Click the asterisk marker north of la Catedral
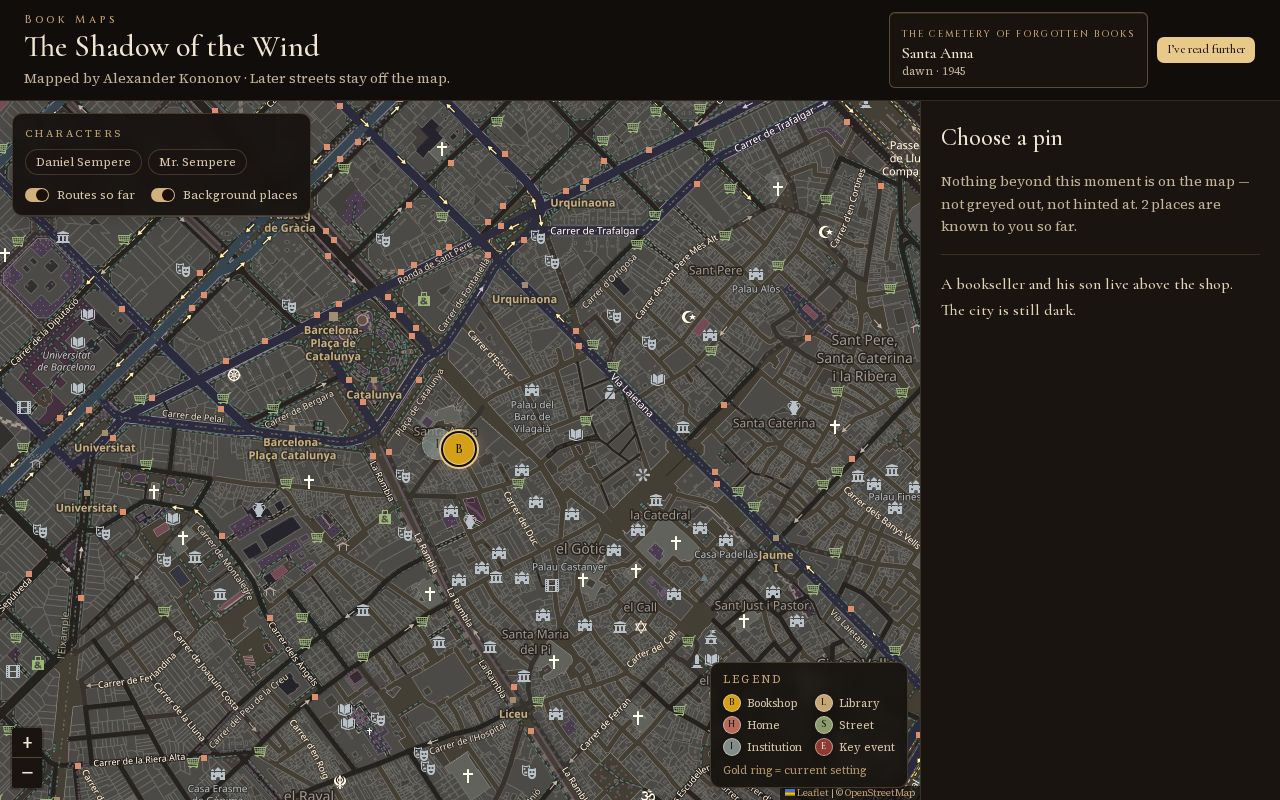This screenshot has height=800, width=1280. [643, 475]
